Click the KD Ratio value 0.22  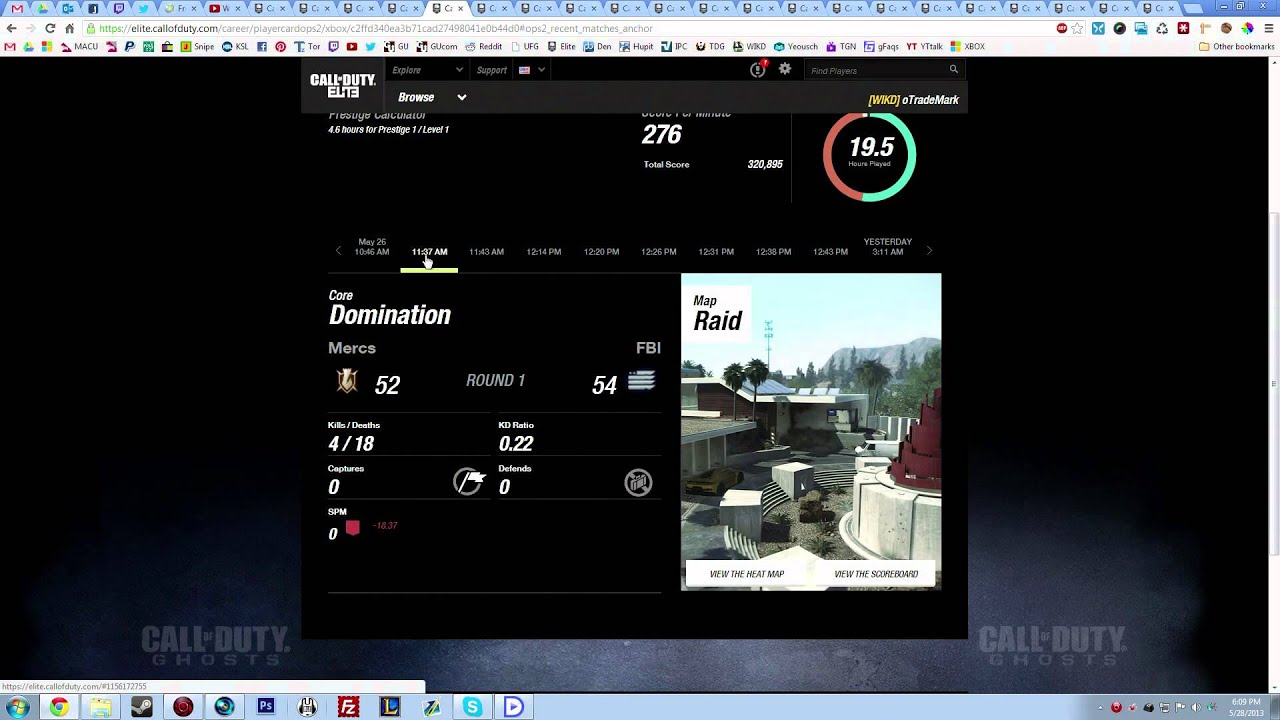coord(516,444)
